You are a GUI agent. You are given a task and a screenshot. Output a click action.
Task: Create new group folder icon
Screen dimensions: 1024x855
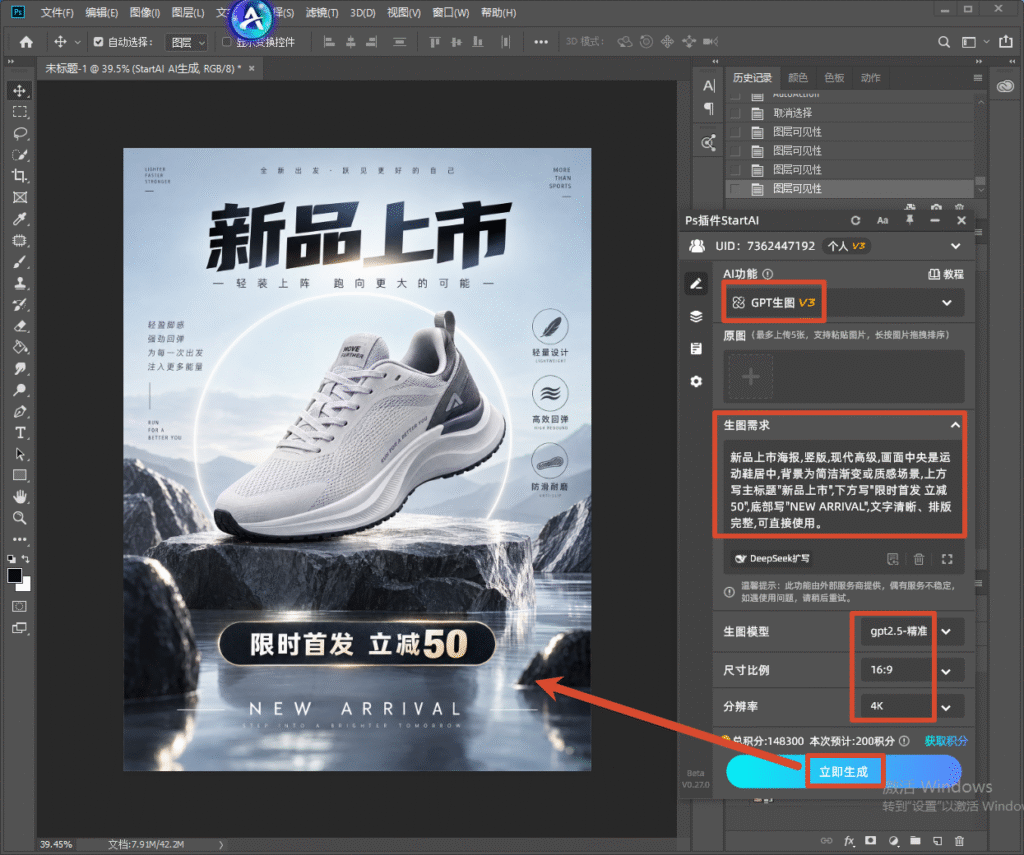click(x=915, y=841)
